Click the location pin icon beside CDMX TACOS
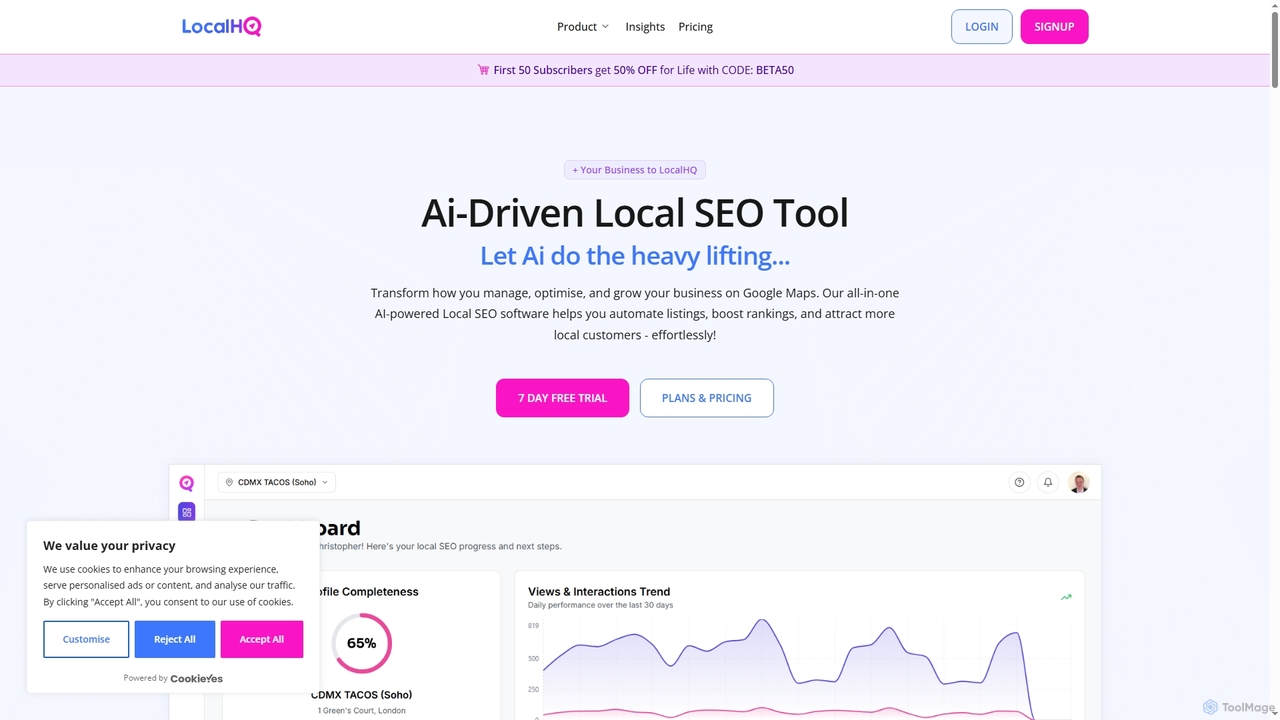This screenshot has width=1280, height=720. click(x=229, y=482)
